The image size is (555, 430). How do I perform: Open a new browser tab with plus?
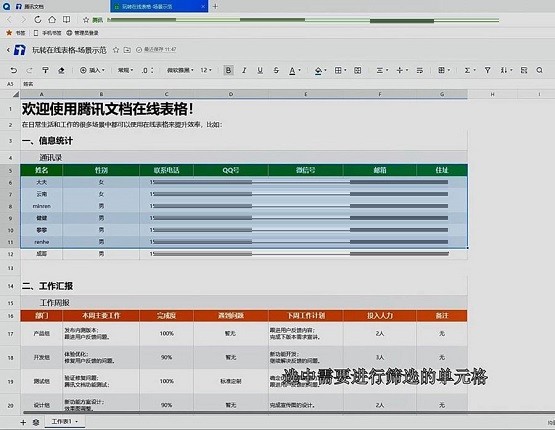[x=215, y=6]
